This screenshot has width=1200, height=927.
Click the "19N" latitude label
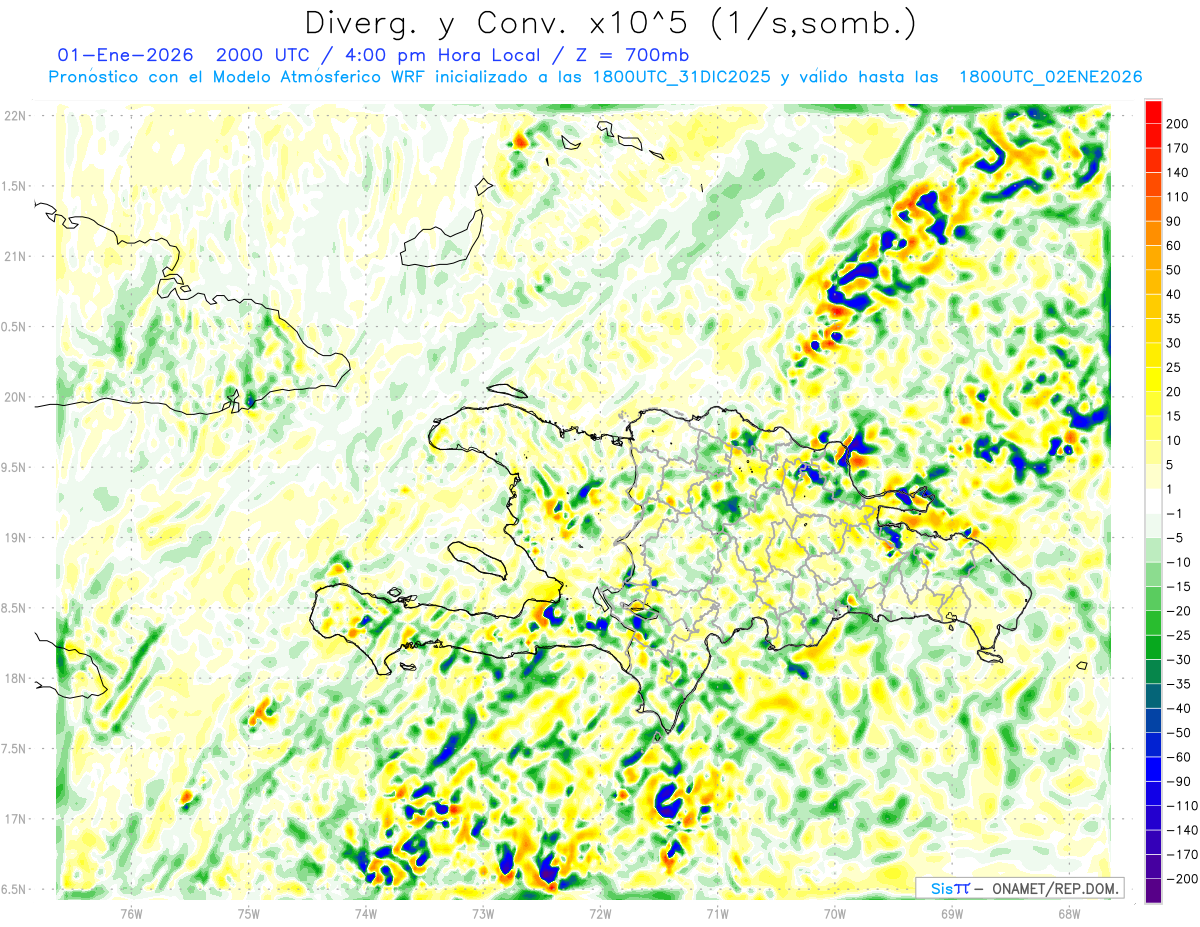[14, 538]
